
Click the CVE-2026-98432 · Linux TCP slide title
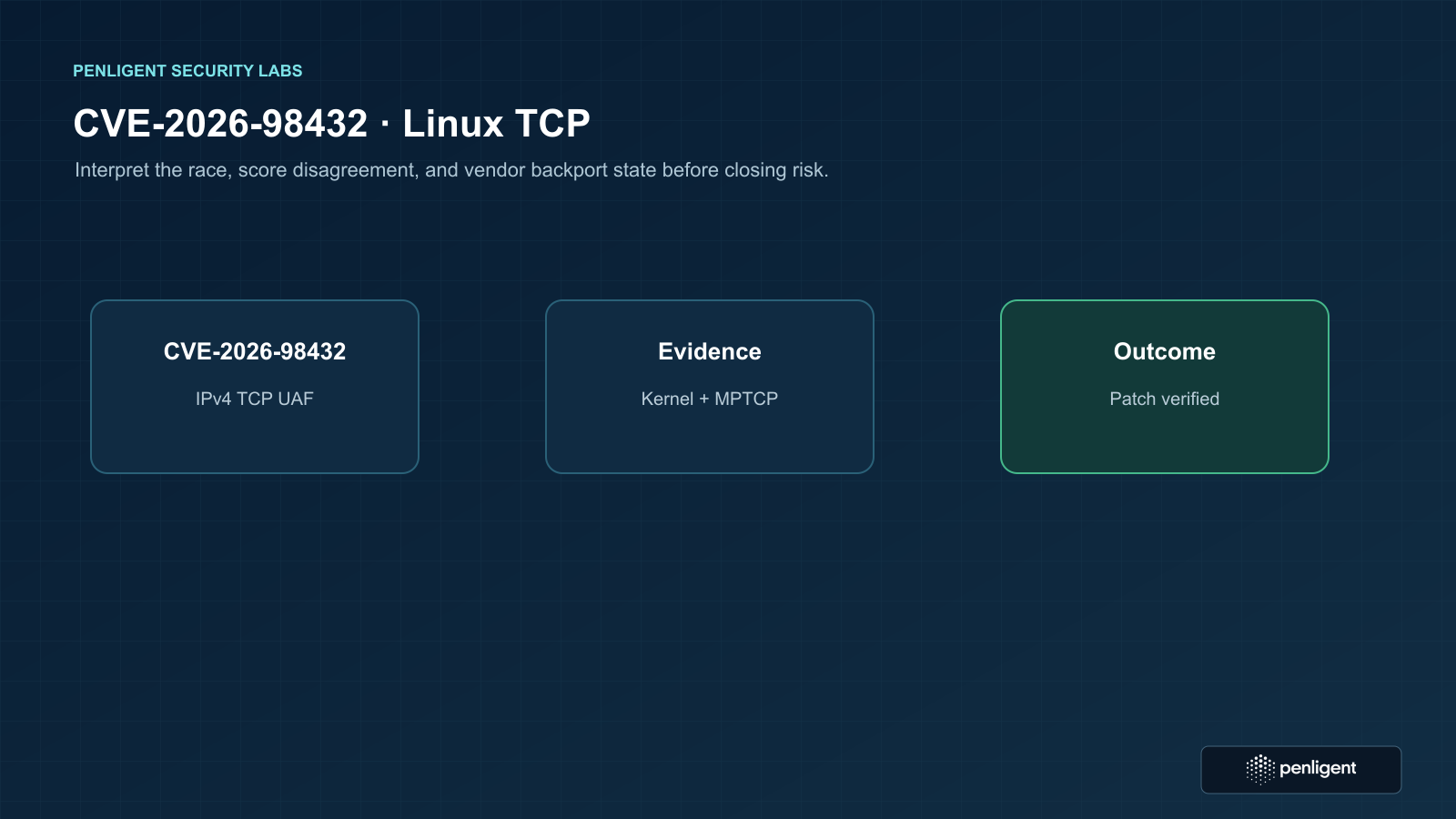pyautogui.click(x=332, y=124)
